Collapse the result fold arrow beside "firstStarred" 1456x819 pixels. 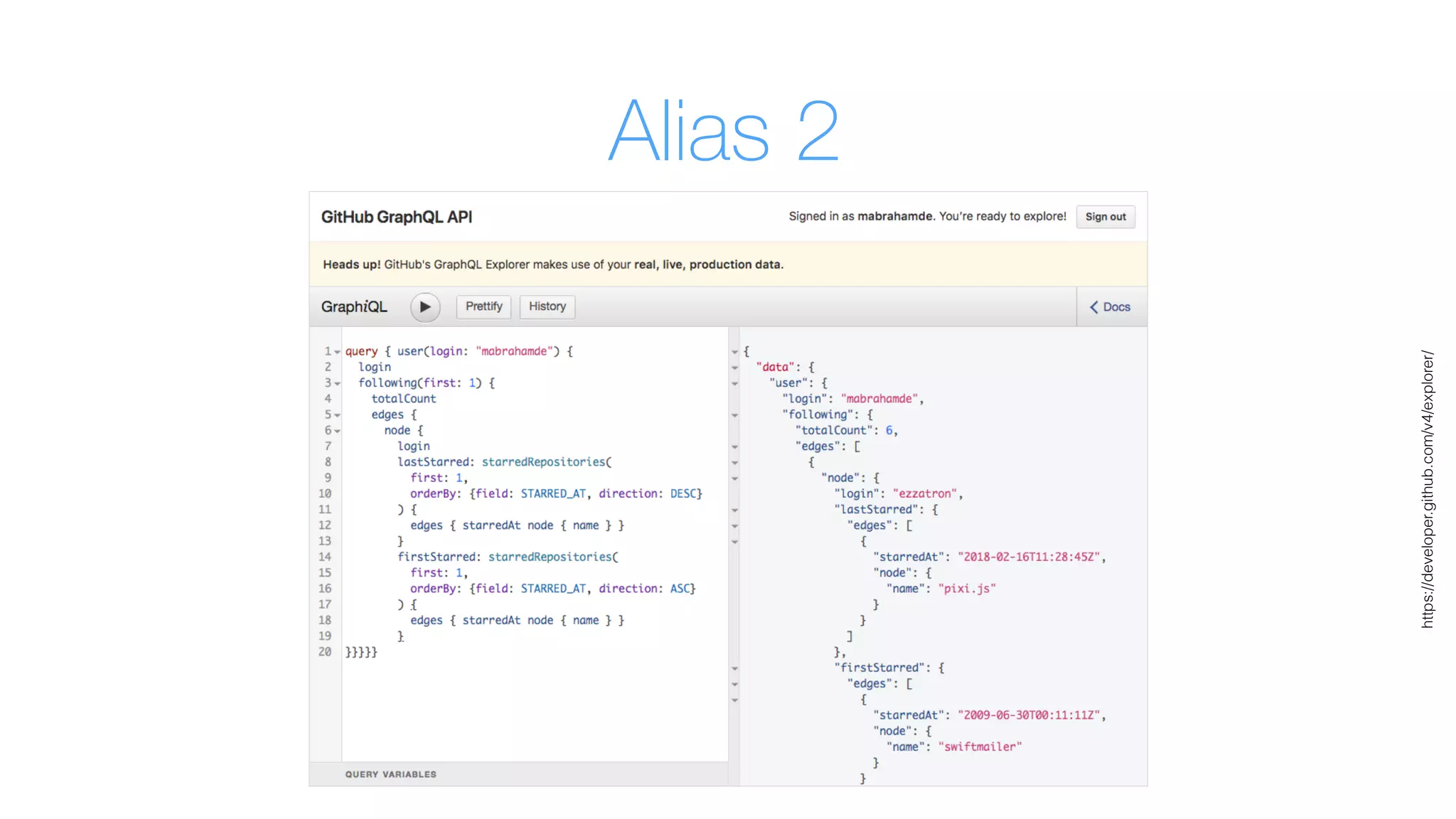[735, 668]
